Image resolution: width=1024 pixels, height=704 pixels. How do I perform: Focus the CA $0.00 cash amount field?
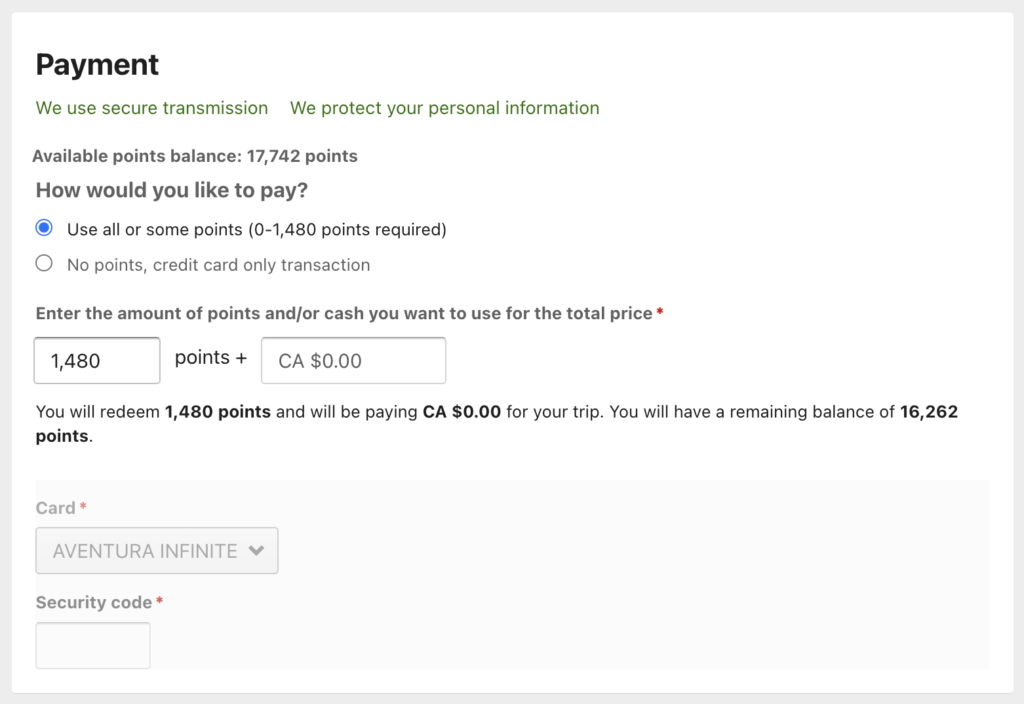click(353, 360)
